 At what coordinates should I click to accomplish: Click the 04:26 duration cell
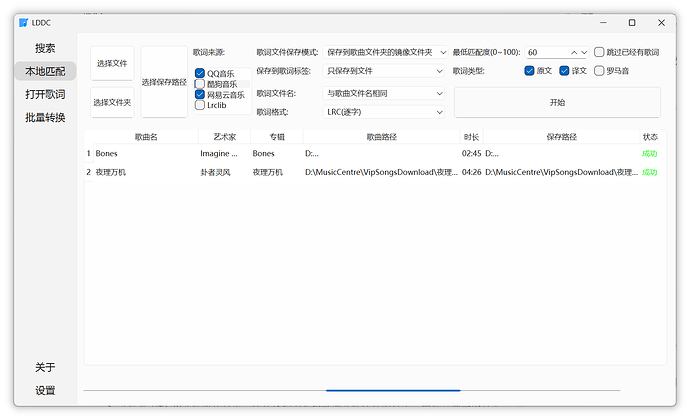pos(471,172)
